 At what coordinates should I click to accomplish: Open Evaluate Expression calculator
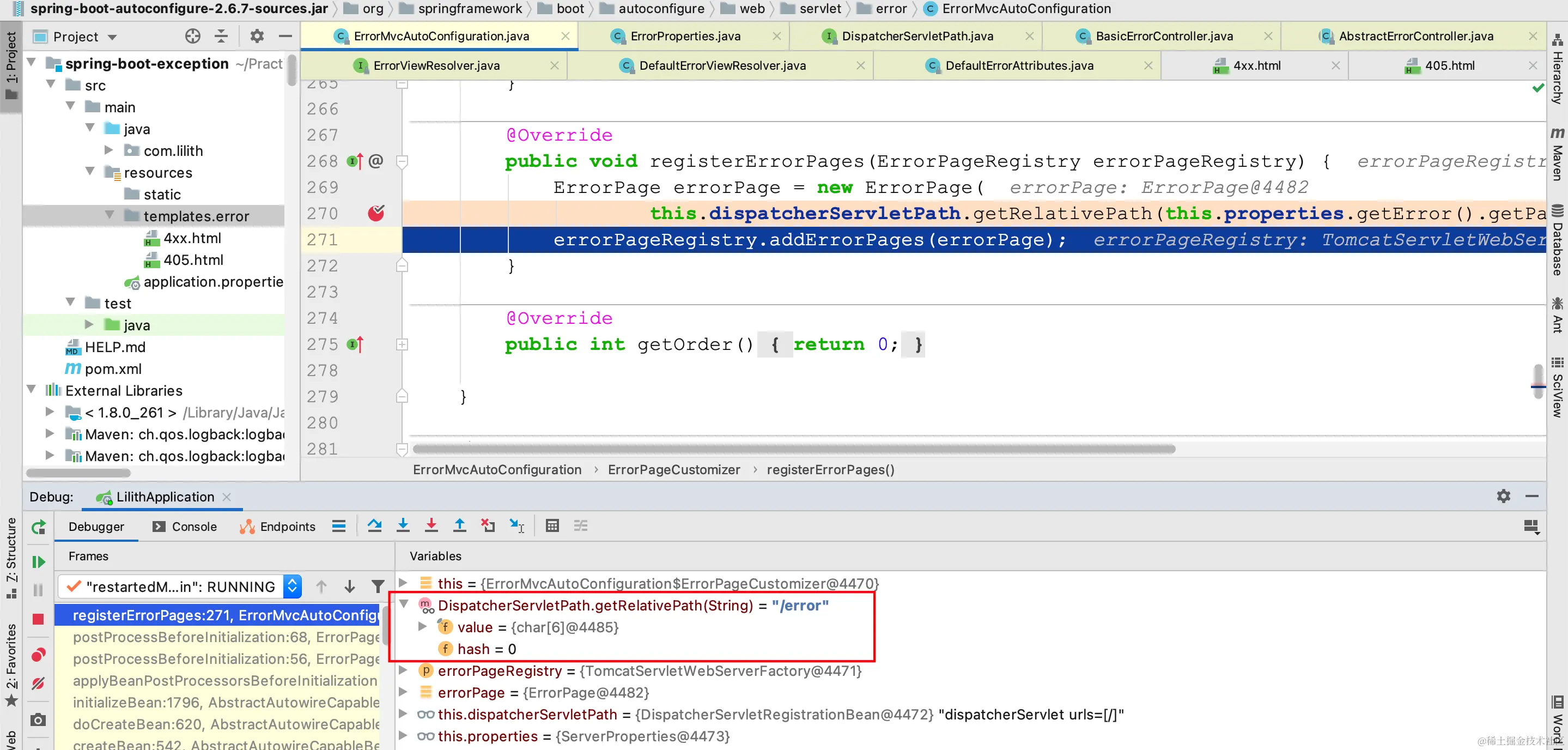point(552,526)
